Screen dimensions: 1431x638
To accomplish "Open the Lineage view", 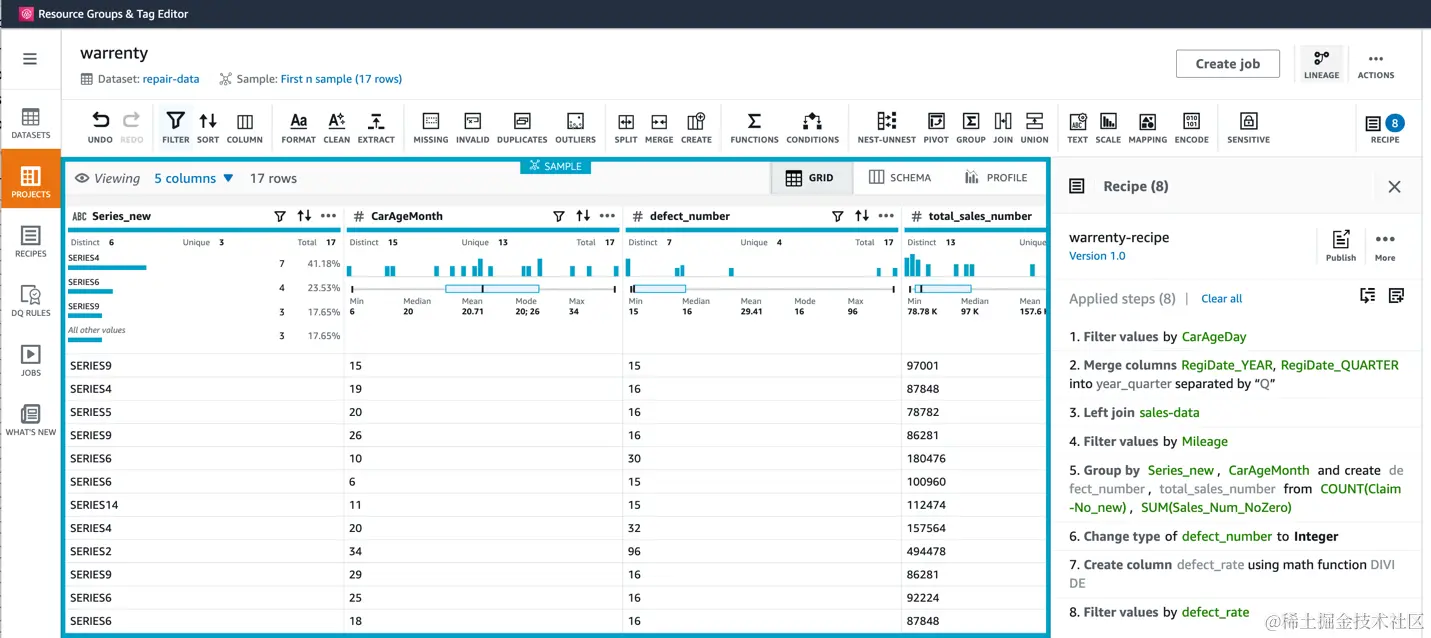I will [x=1321, y=64].
